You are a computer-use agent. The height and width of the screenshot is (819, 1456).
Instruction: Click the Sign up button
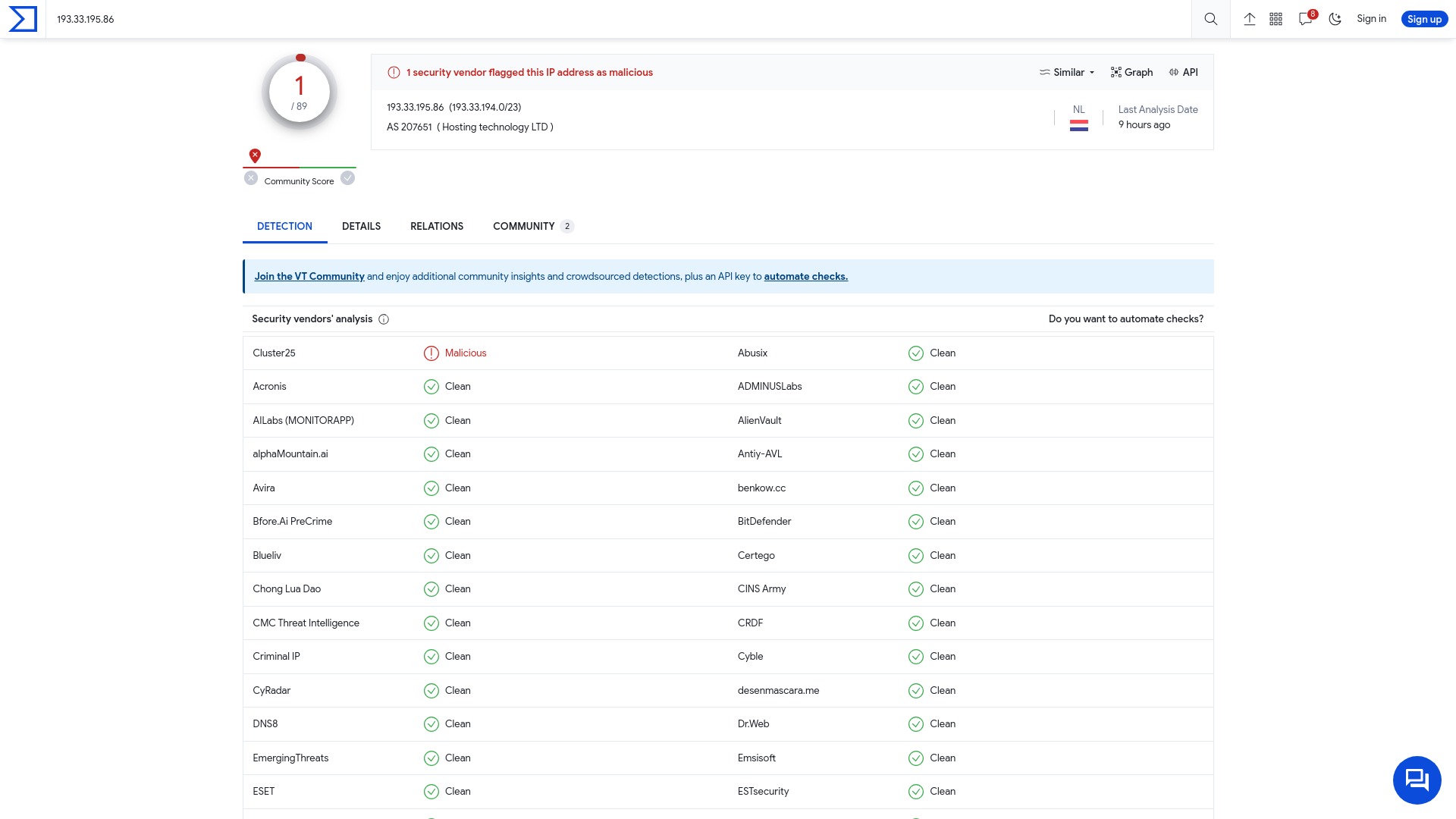1424,19
